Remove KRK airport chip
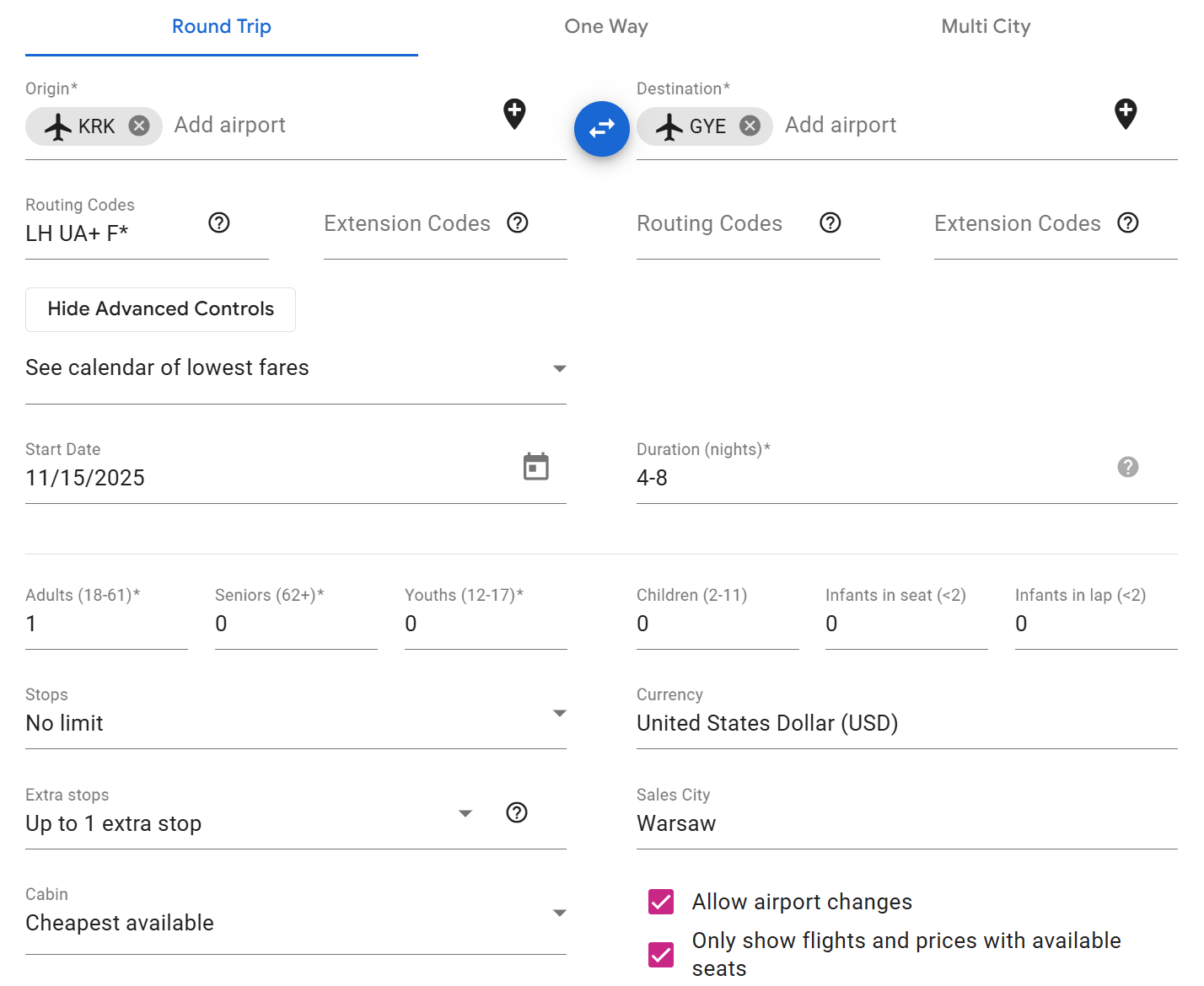This screenshot has height=986, width=1204. pyautogui.click(x=139, y=126)
